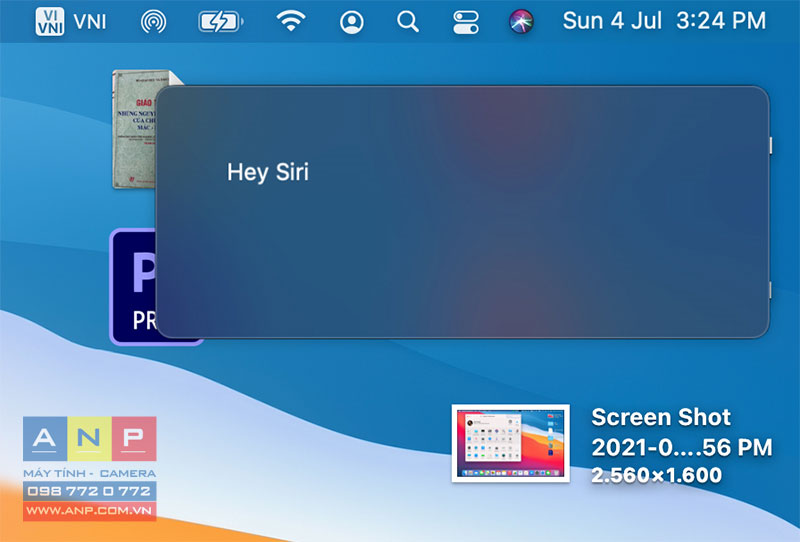Click the AirDrop status icon

[x=153, y=22]
